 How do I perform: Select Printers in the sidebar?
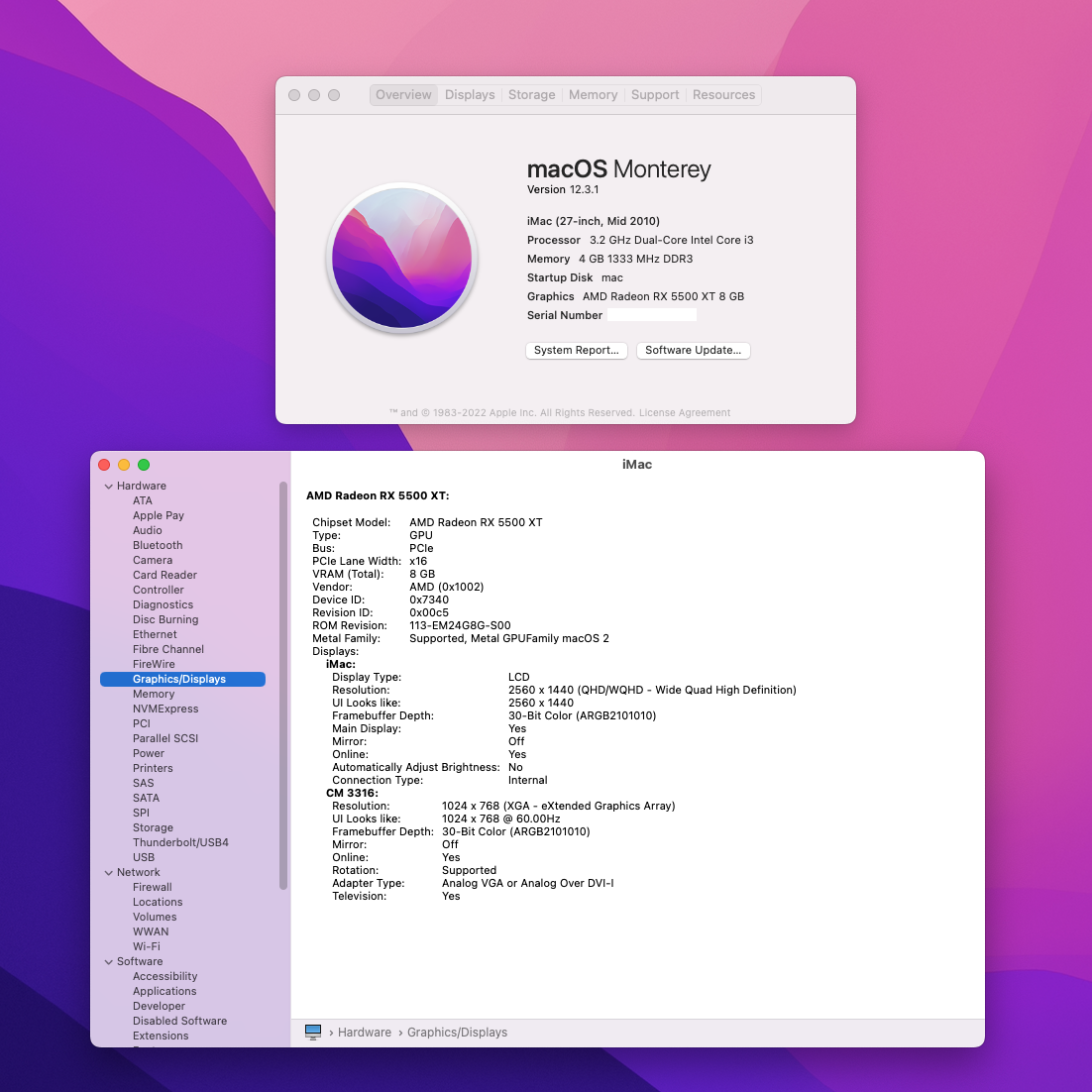[153, 768]
